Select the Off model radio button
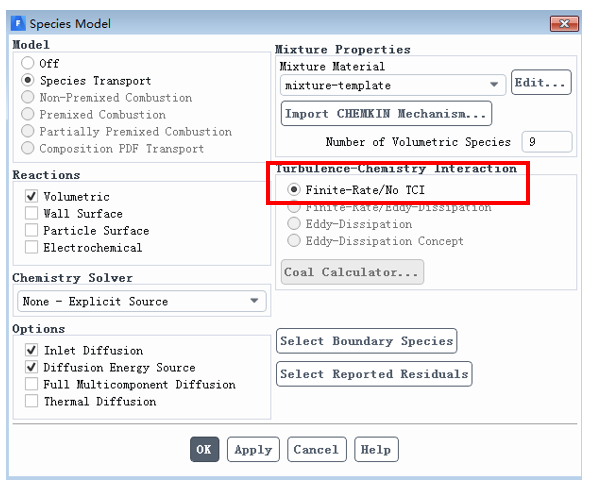Image resolution: width=596 pixels, height=488 pixels. [x=28, y=63]
